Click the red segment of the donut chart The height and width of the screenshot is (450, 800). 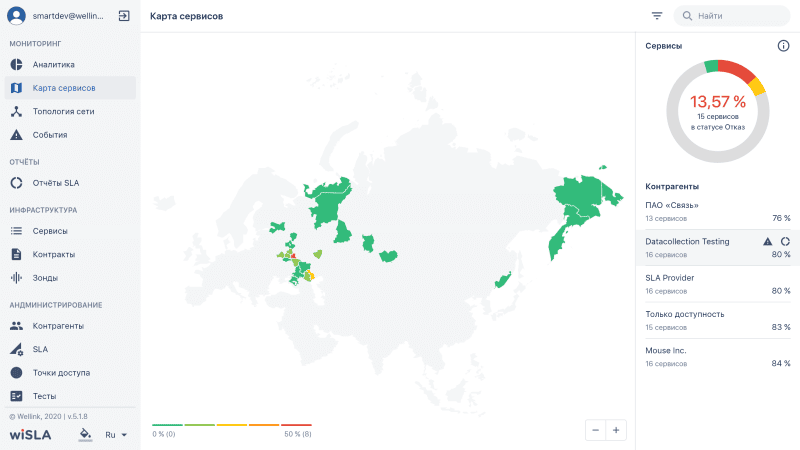(x=737, y=70)
